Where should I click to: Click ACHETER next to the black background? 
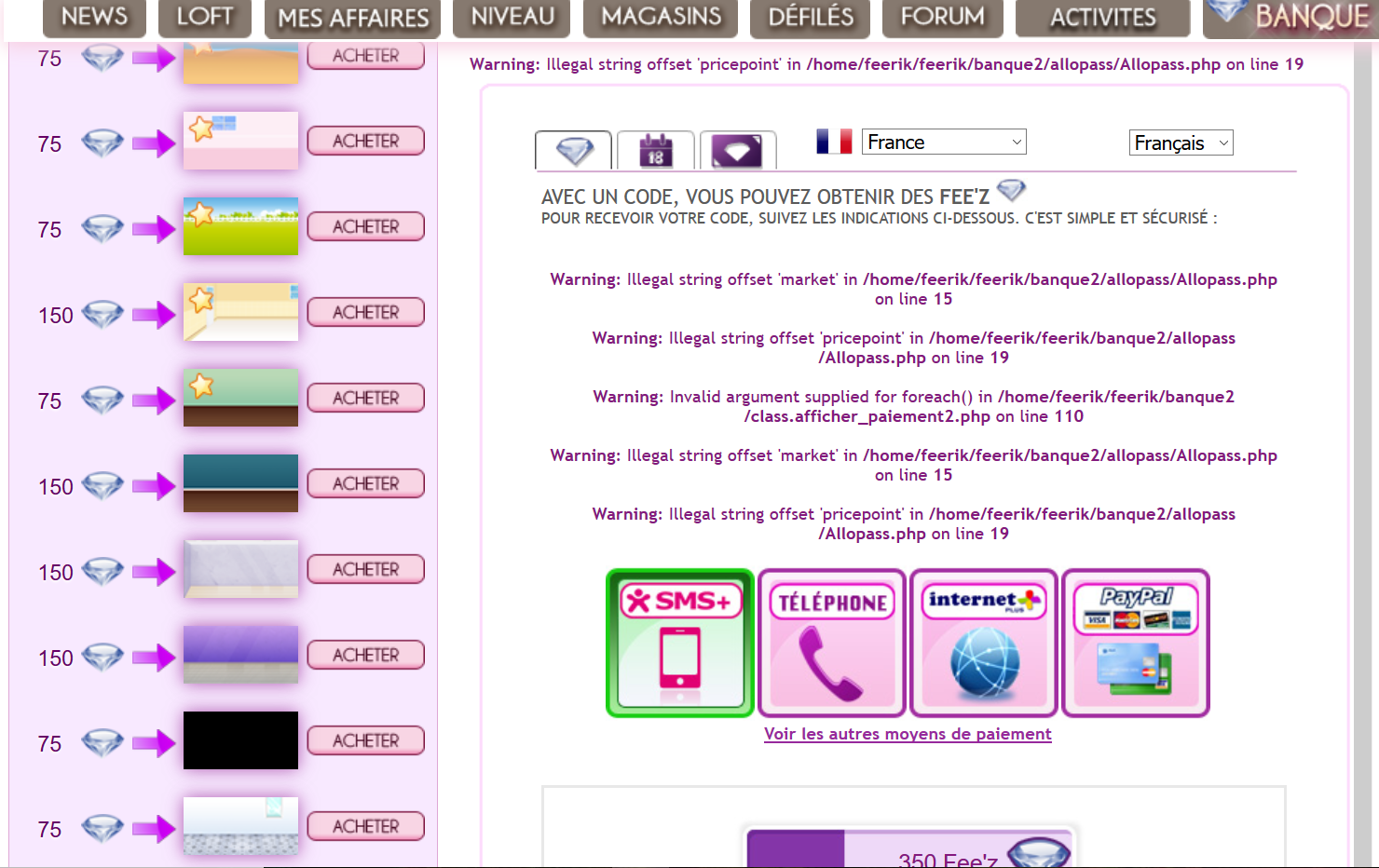[366, 741]
